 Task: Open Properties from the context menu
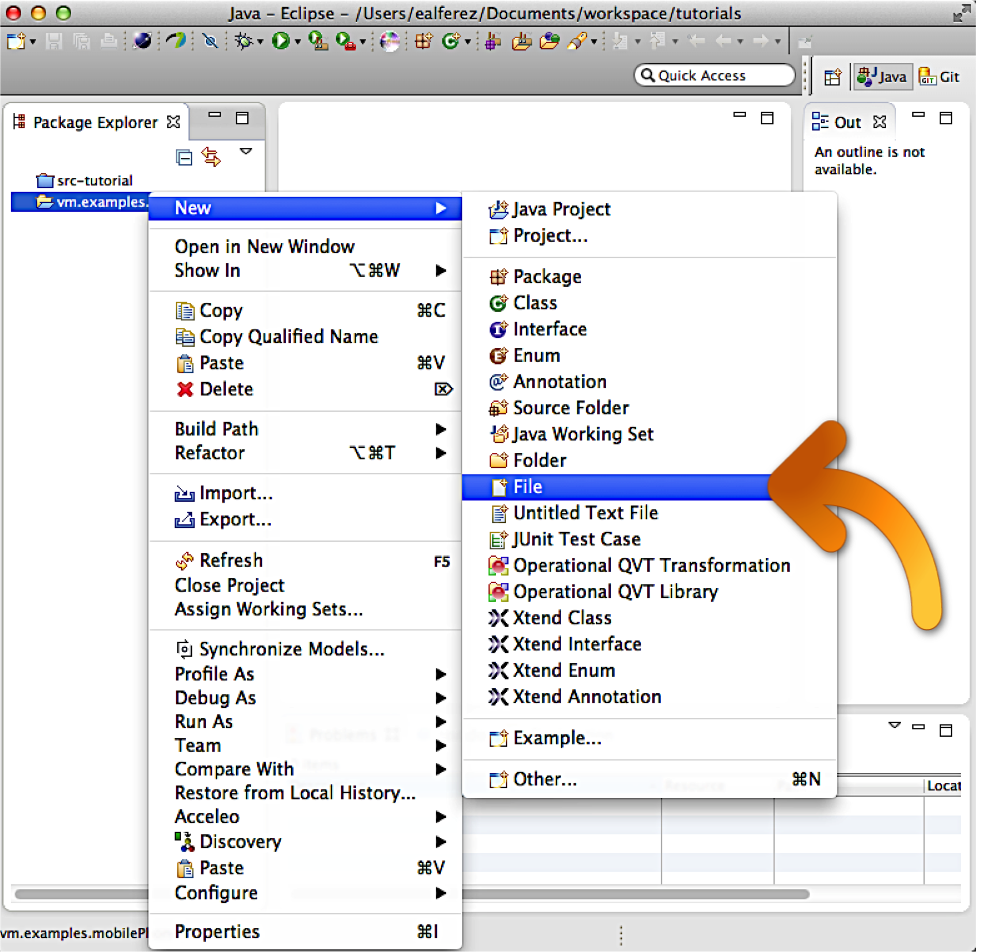pyautogui.click(x=305, y=931)
